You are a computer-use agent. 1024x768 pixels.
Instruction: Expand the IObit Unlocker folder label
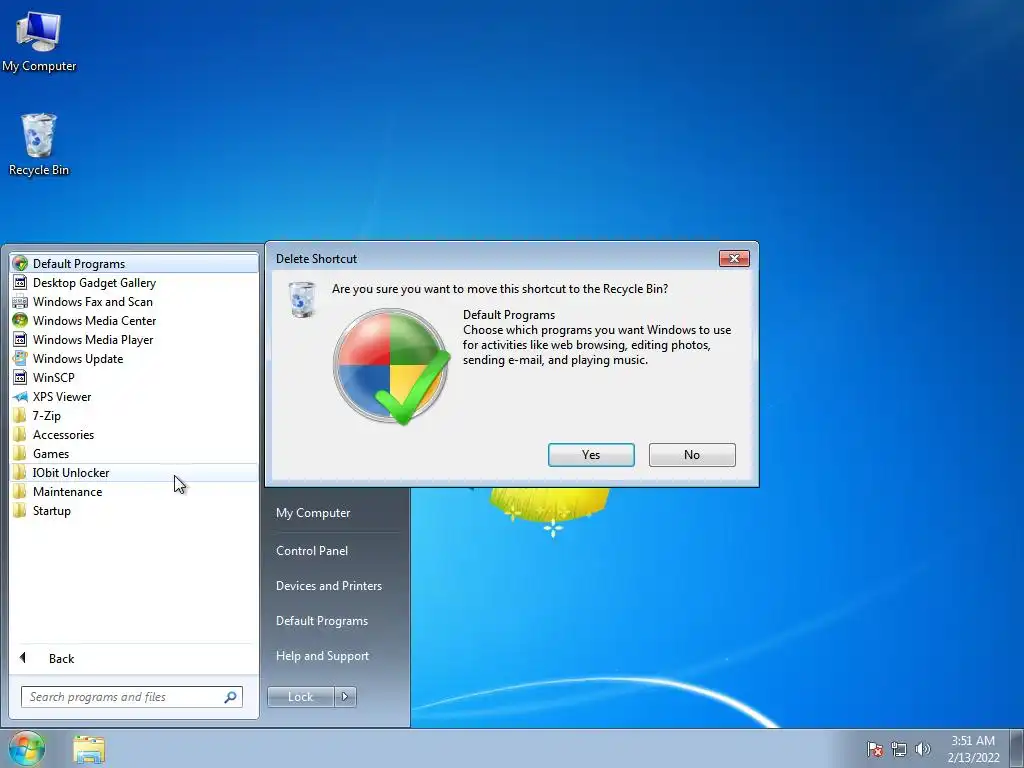(71, 472)
